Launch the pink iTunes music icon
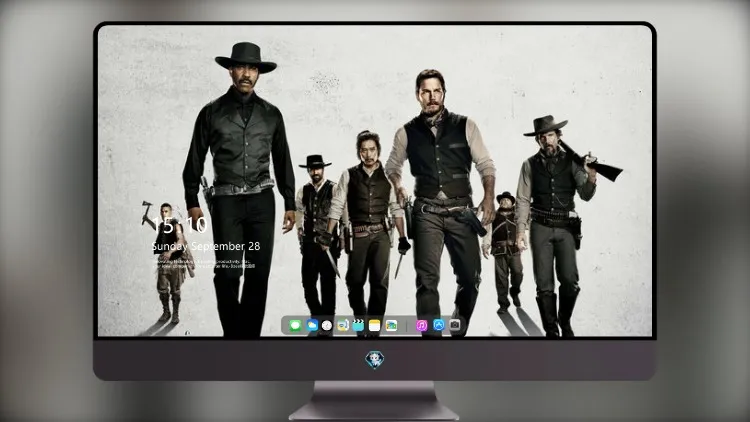 pyautogui.click(x=421, y=325)
